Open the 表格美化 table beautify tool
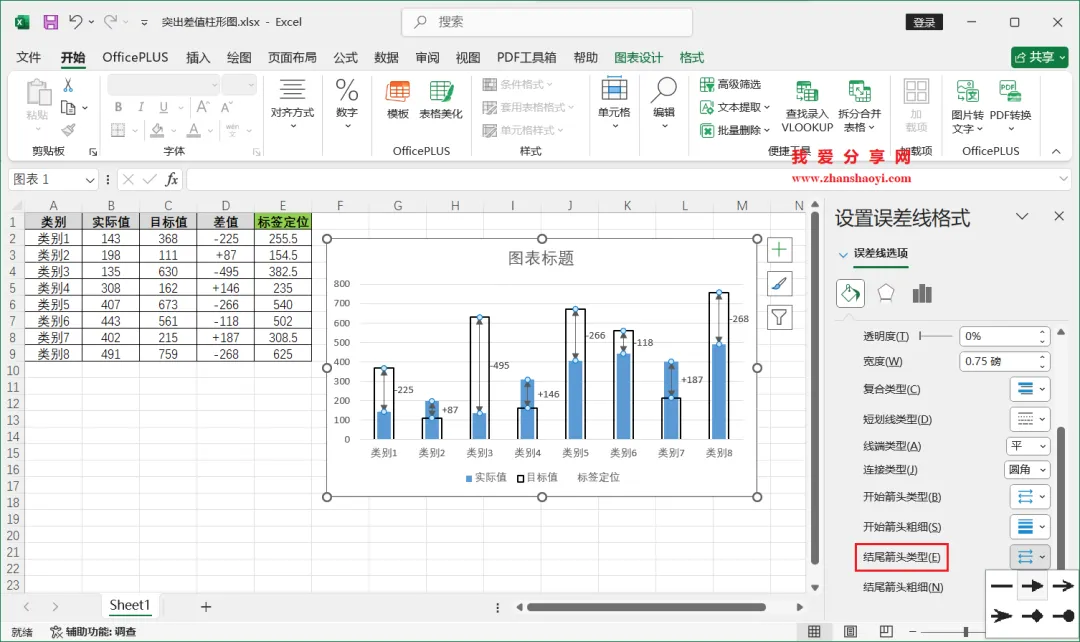1080x642 pixels. click(x=441, y=100)
